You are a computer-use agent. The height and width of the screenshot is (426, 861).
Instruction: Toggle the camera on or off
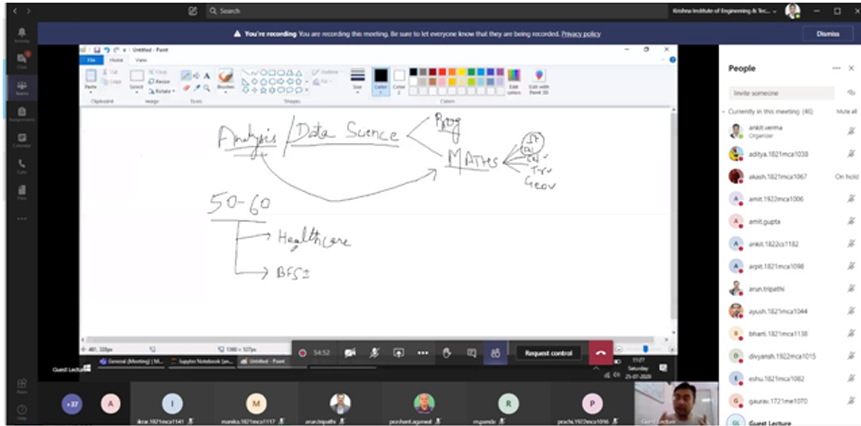[x=350, y=353]
